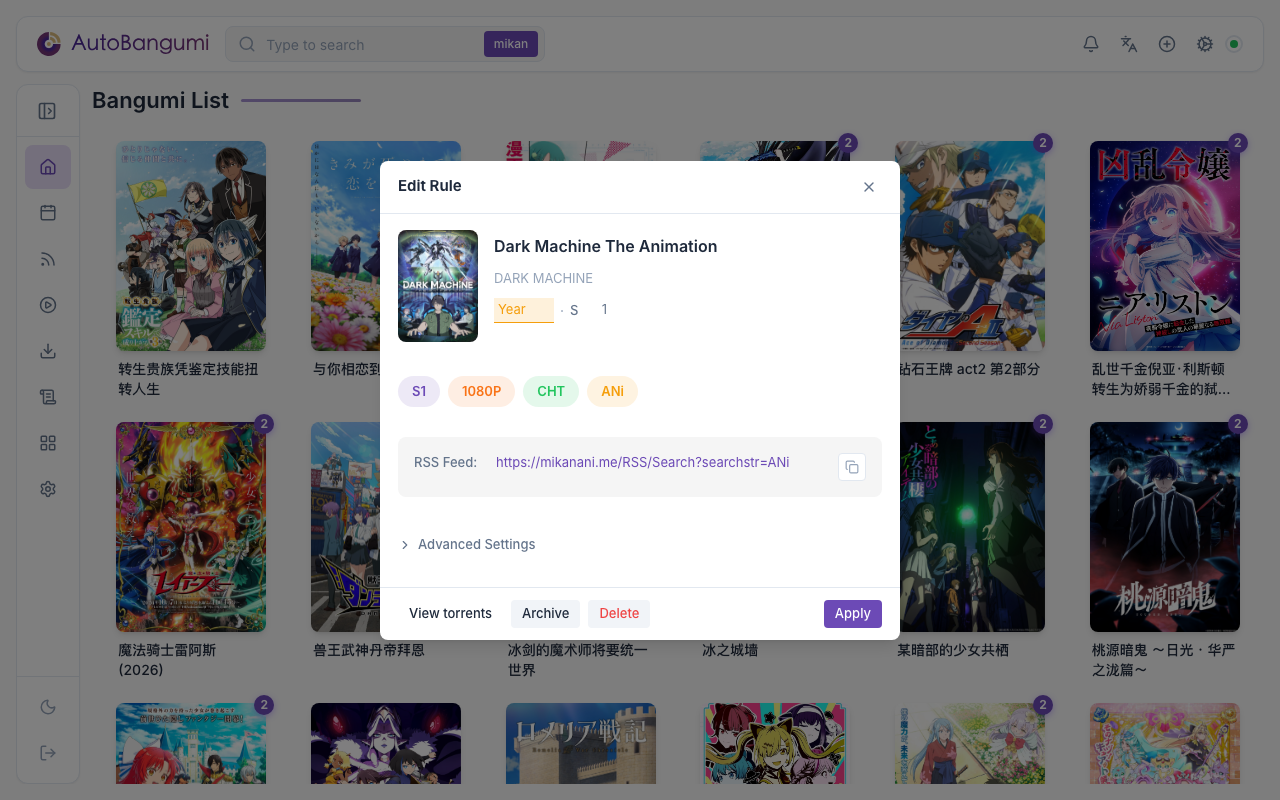Expand Advanced Settings section

pyautogui.click(x=467, y=544)
